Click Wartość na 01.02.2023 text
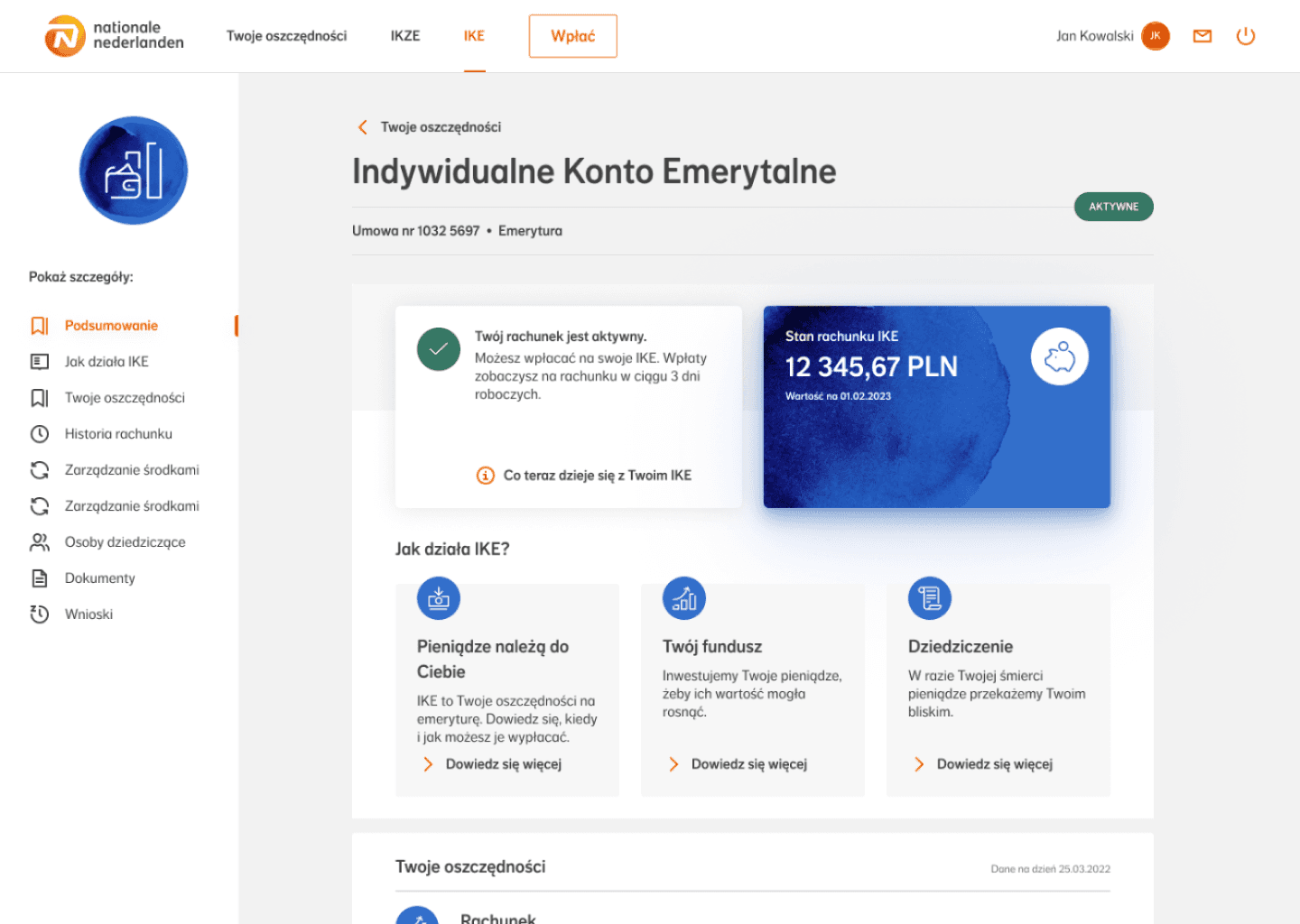Viewport: 1300px width, 924px height. pyautogui.click(x=838, y=396)
